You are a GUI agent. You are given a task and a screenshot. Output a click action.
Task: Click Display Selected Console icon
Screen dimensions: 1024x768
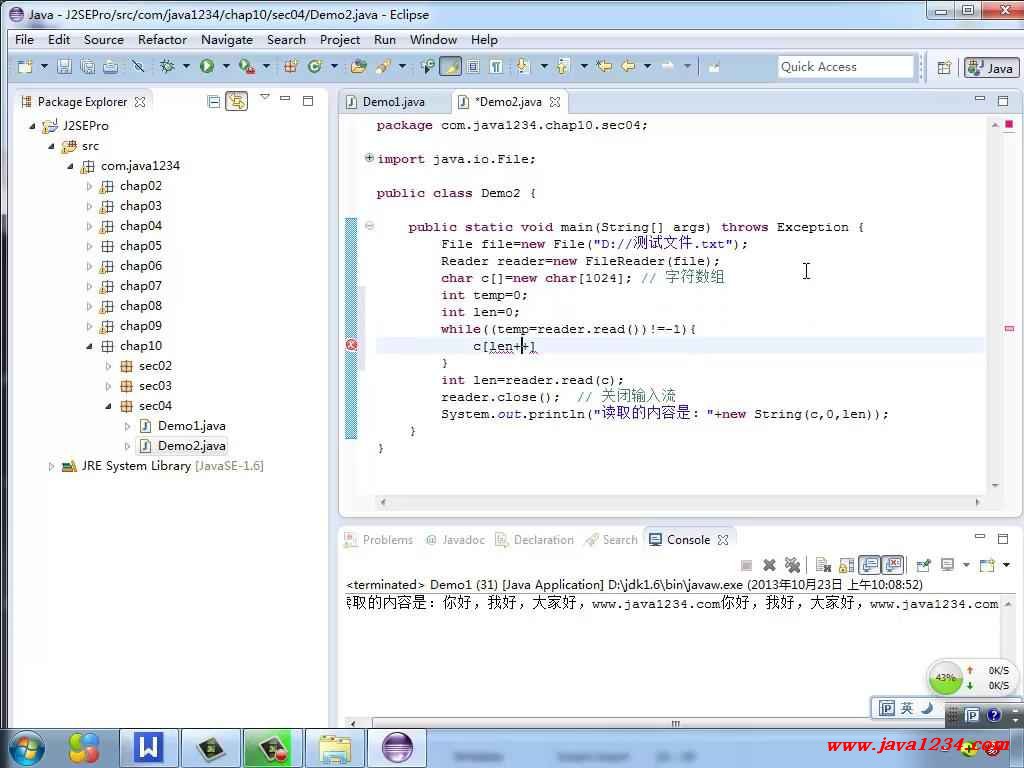click(x=947, y=565)
